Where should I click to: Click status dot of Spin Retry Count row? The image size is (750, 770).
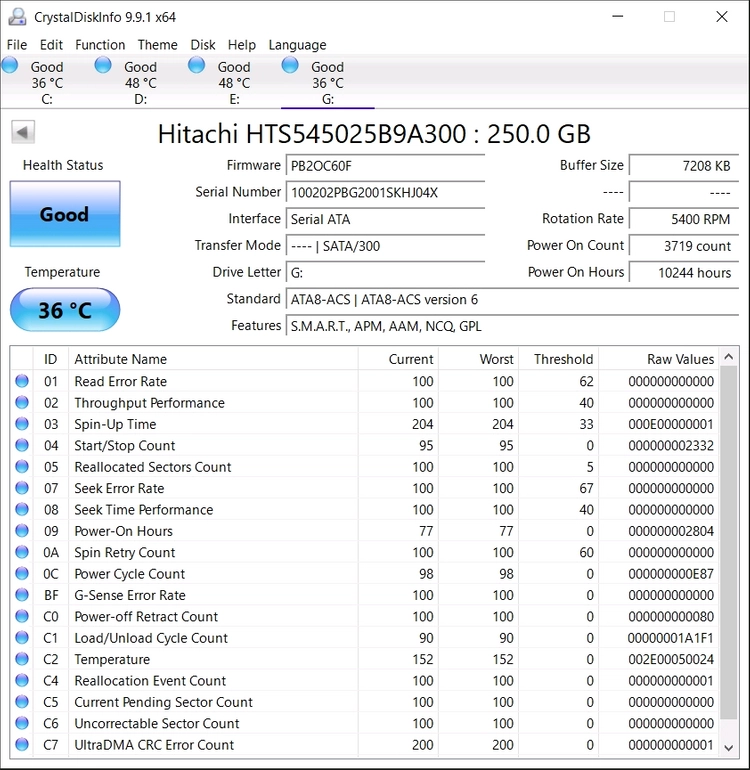click(22, 552)
